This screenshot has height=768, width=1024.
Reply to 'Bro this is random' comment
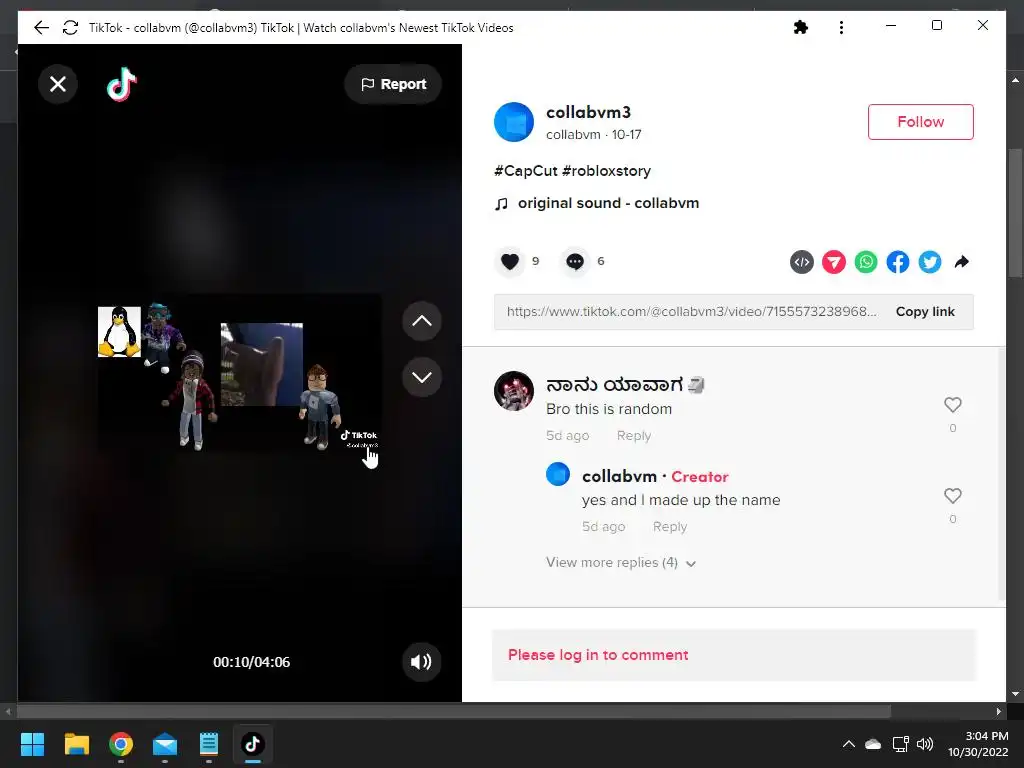[633, 436]
